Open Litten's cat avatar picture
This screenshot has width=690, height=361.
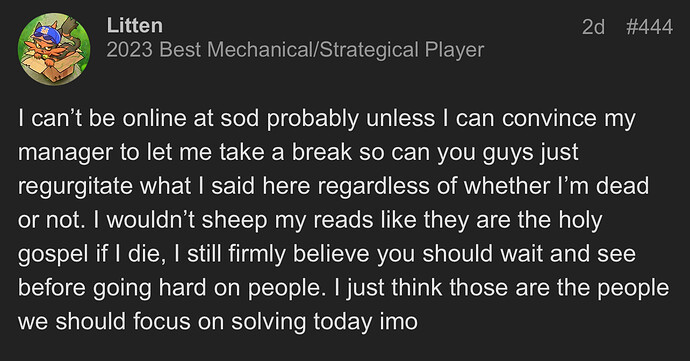point(54,49)
